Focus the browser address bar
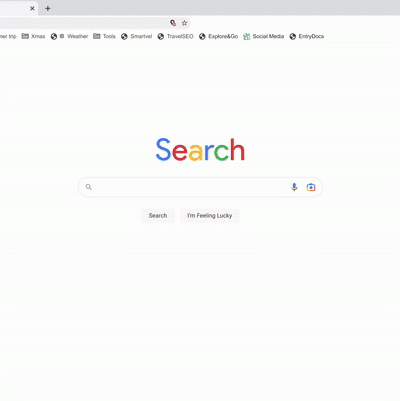The image size is (400, 401). 83,23
